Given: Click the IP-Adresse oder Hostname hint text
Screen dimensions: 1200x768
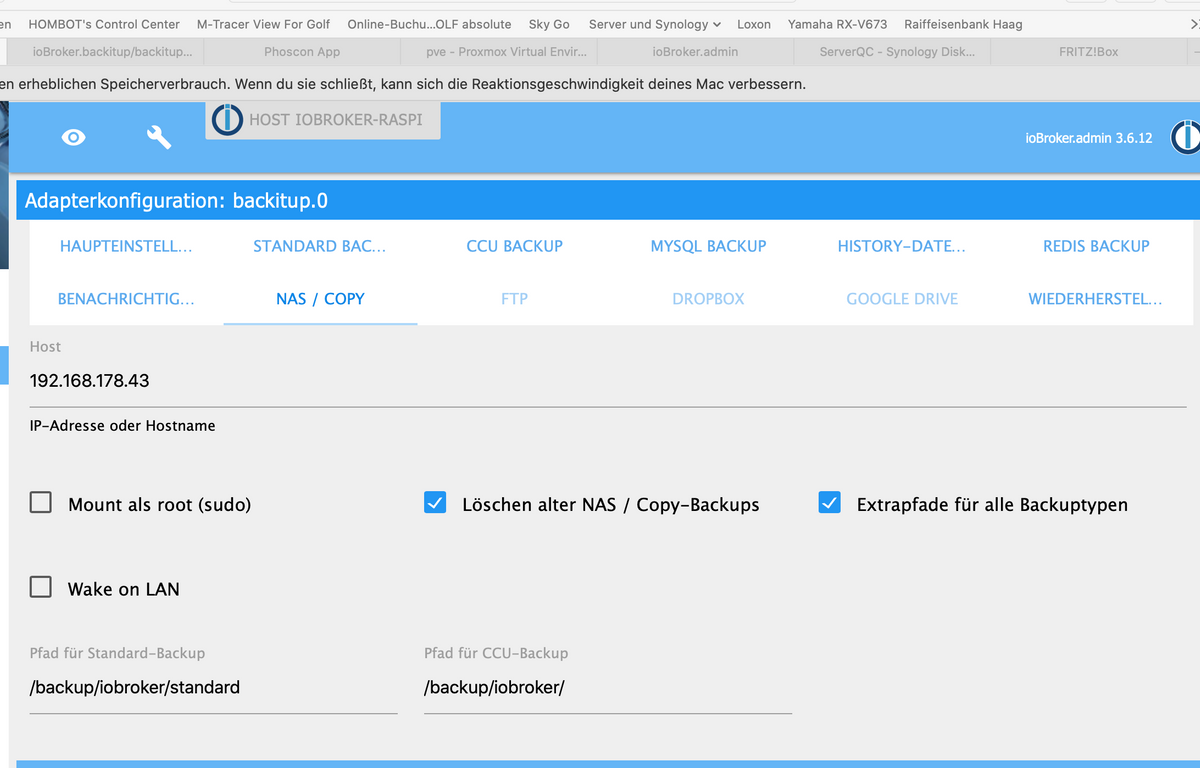Looking at the screenshot, I should pyautogui.click(x=123, y=426).
